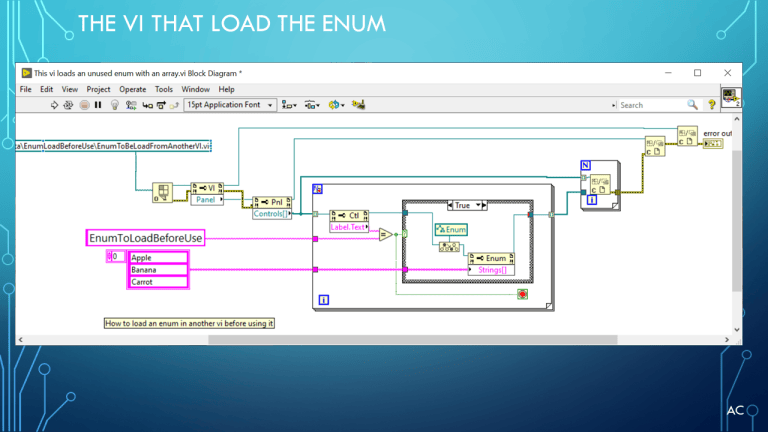Click the vertical scrollbar up arrow
Viewport: 768px width, 432px height.
(x=737, y=119)
